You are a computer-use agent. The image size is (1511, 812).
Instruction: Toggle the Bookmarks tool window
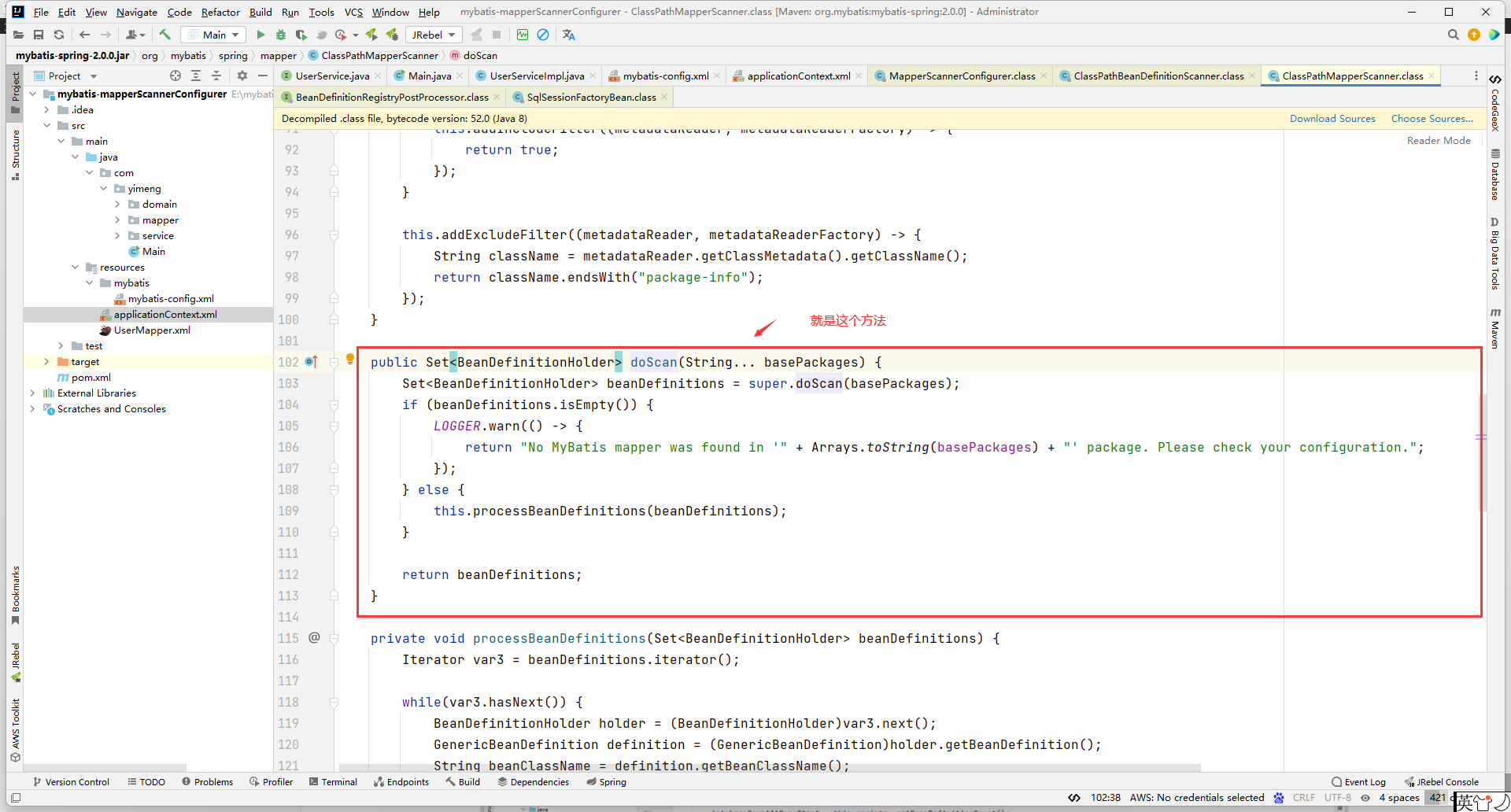(15, 596)
